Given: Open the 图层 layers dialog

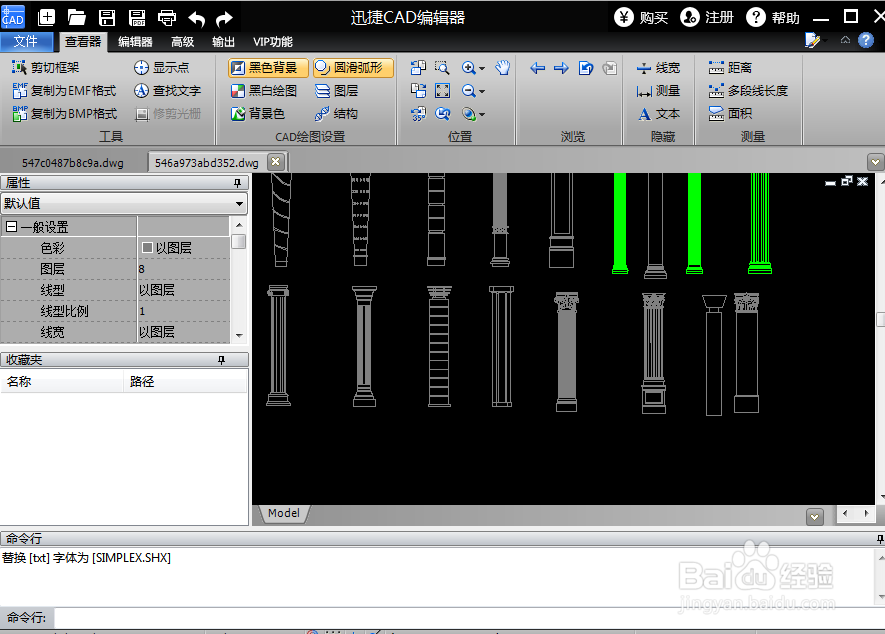Looking at the screenshot, I should click(336, 91).
